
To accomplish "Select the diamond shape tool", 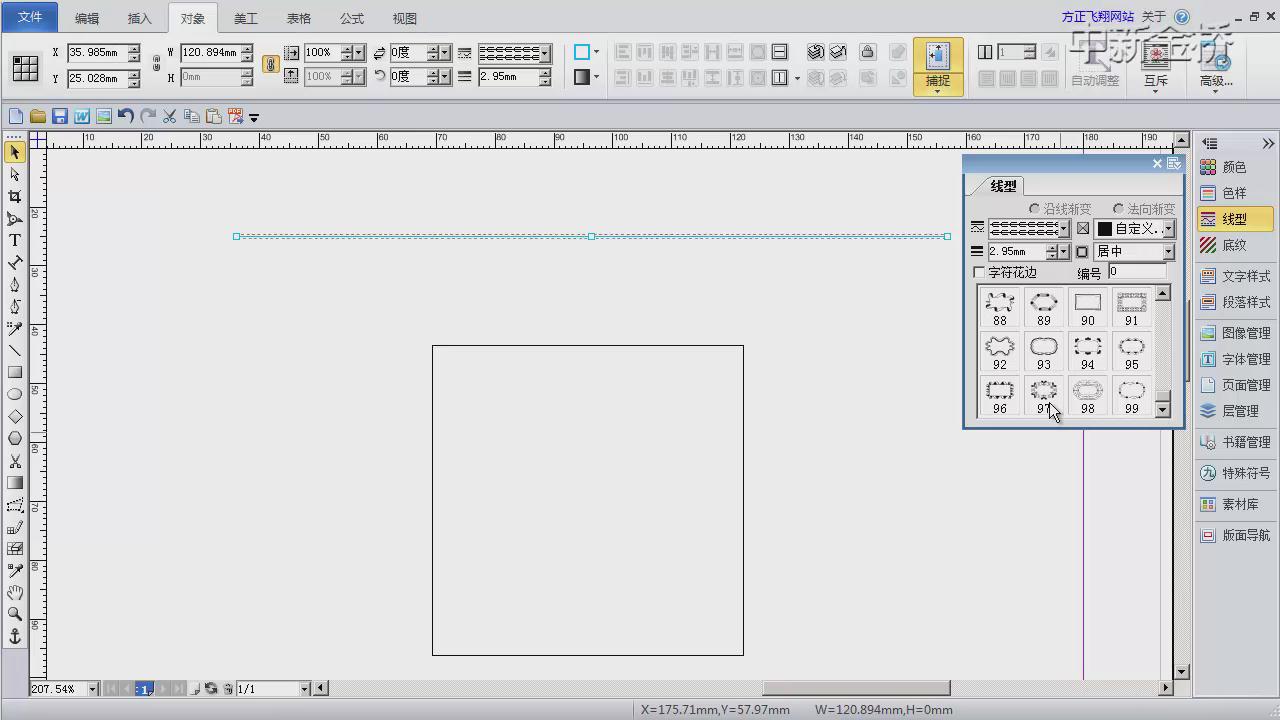I will click(15, 416).
